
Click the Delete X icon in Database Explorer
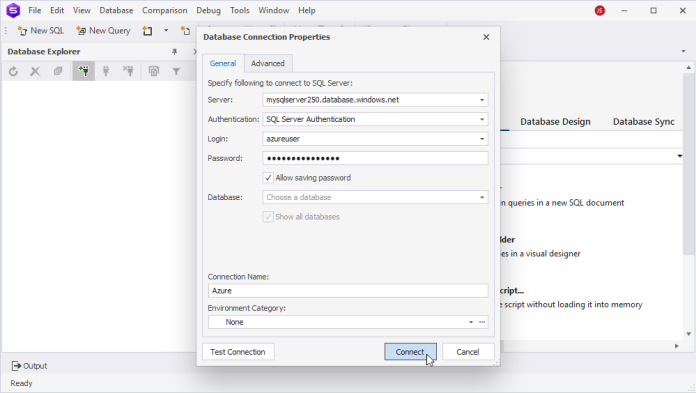tap(35, 71)
